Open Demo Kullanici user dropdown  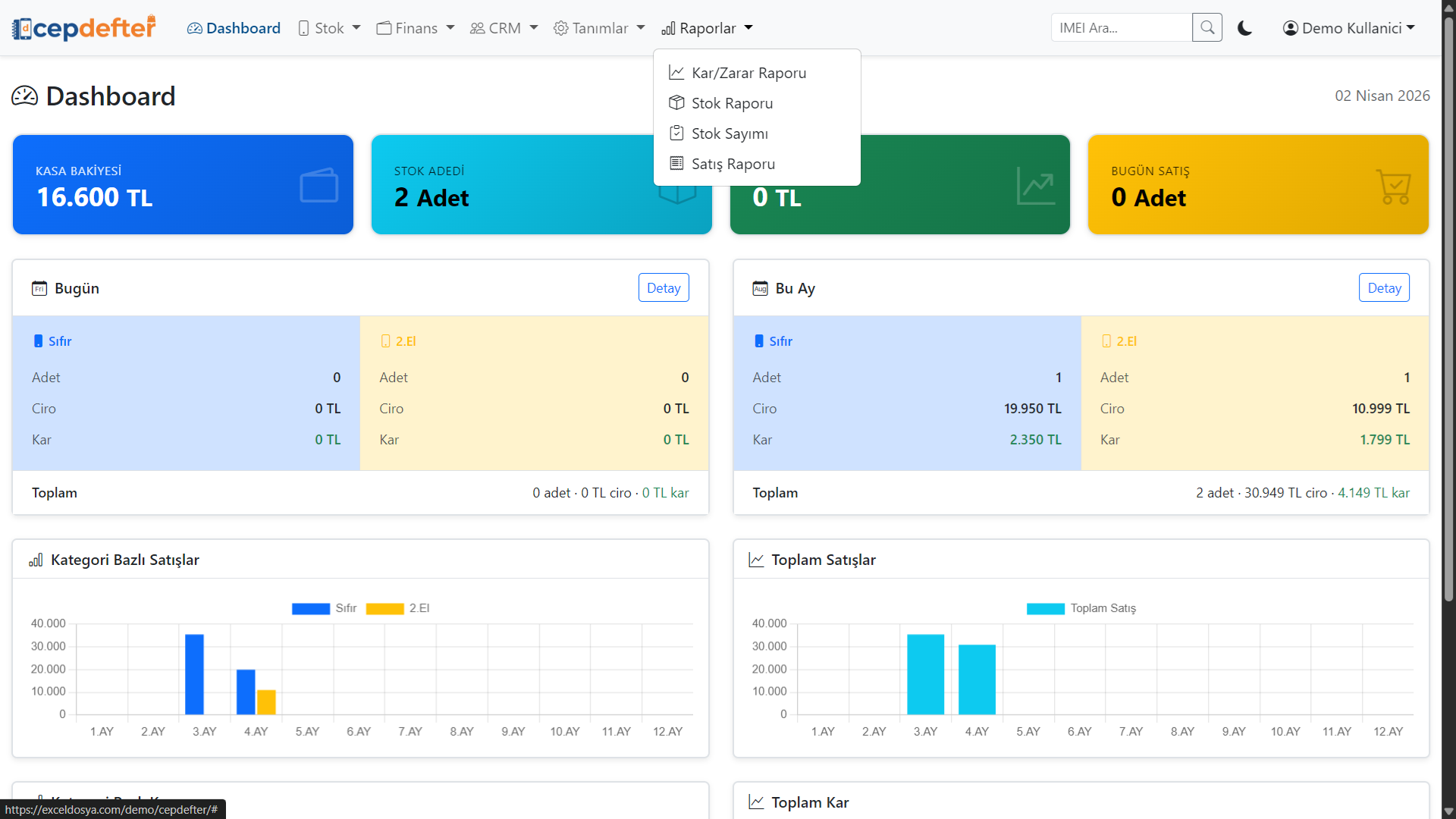(1349, 28)
